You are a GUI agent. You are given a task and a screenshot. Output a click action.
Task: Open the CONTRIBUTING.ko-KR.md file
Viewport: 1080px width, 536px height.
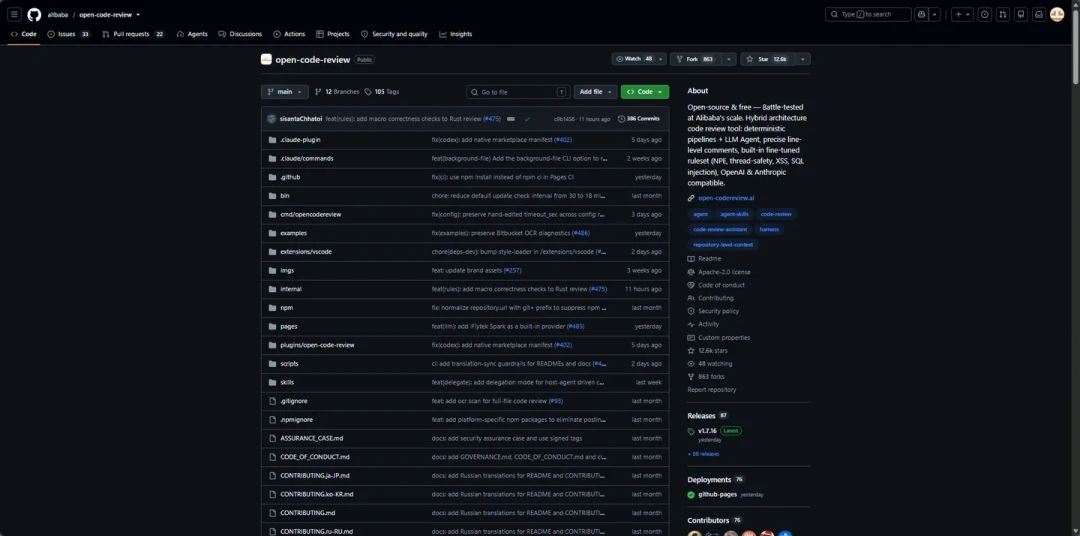pos(317,494)
